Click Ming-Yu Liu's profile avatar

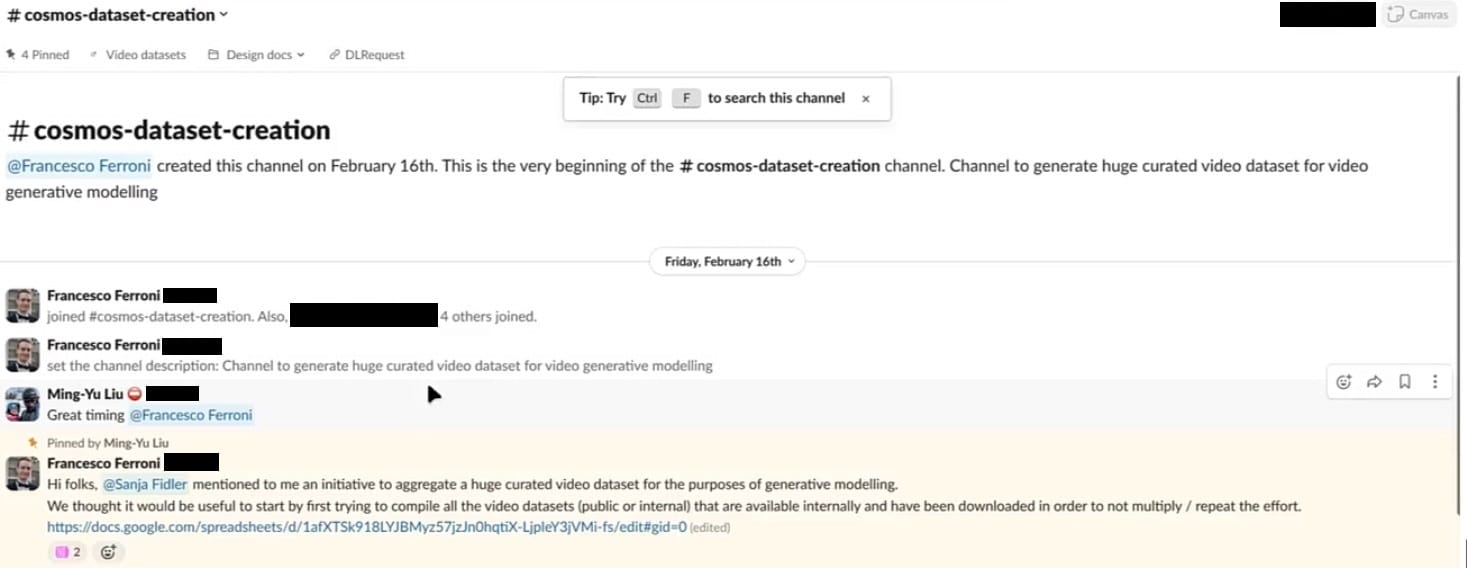(22, 404)
